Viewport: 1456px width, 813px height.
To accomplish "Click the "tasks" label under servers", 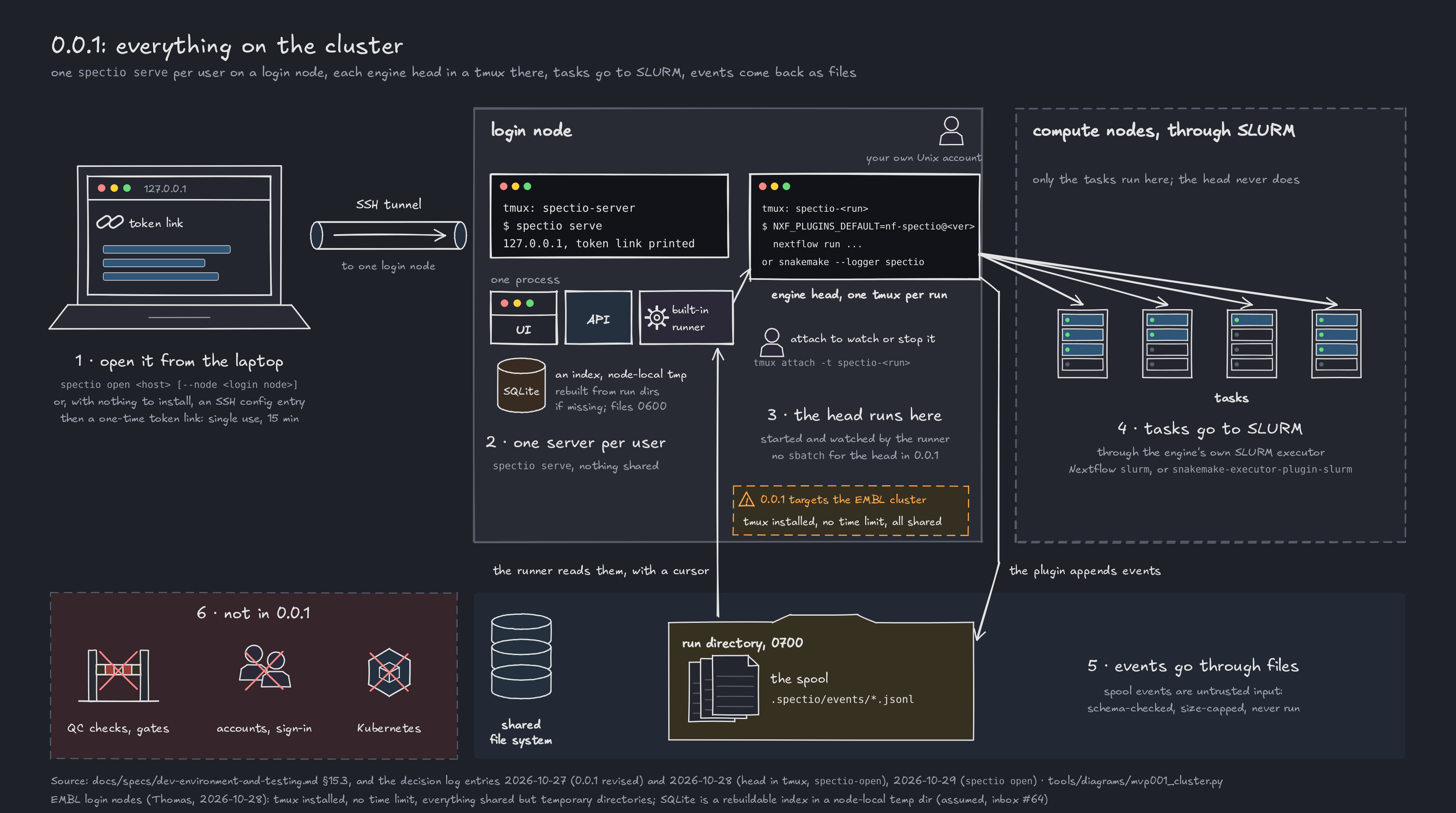I will click(1231, 398).
